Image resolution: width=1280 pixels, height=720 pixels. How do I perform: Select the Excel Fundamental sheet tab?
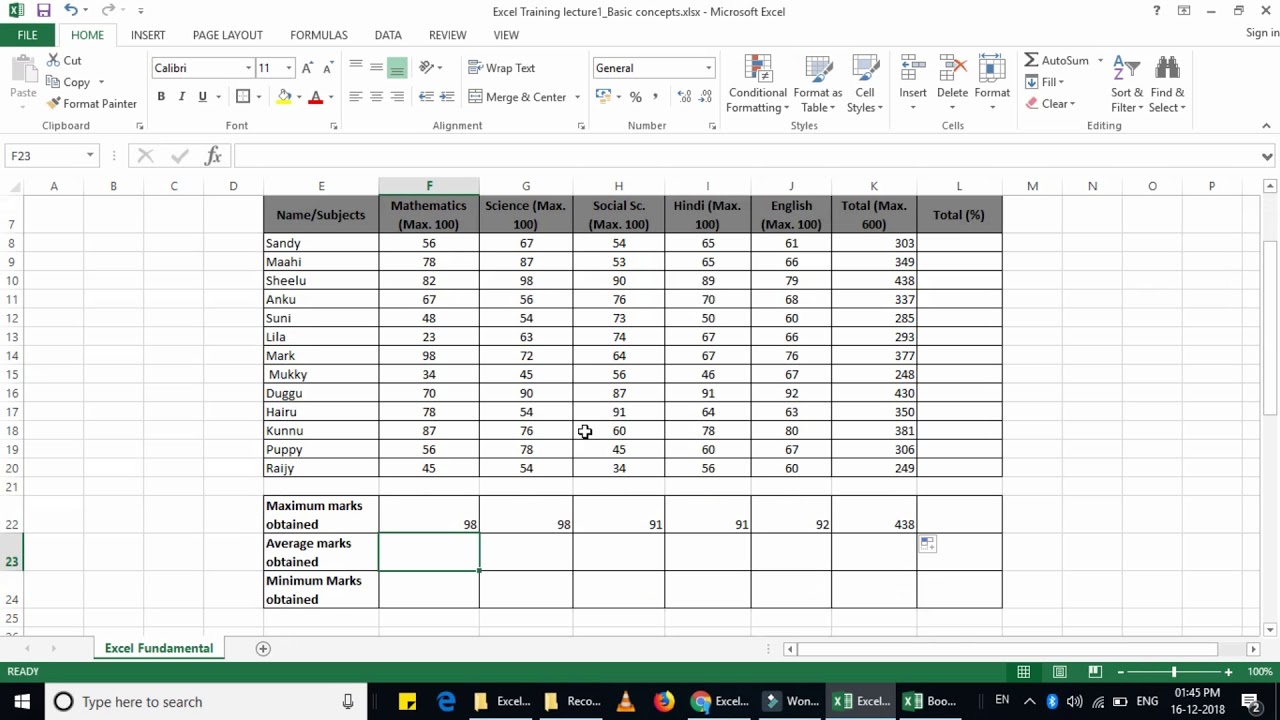(159, 648)
